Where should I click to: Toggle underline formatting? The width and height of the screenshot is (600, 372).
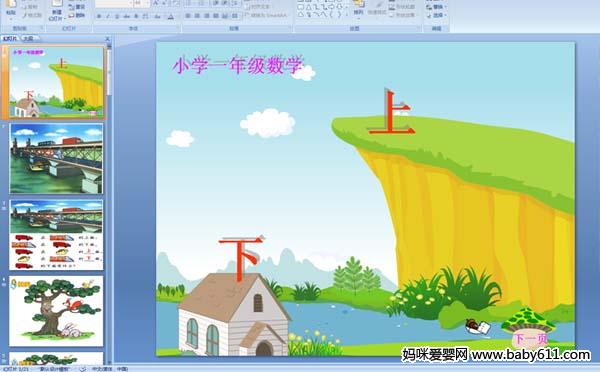coord(117,16)
